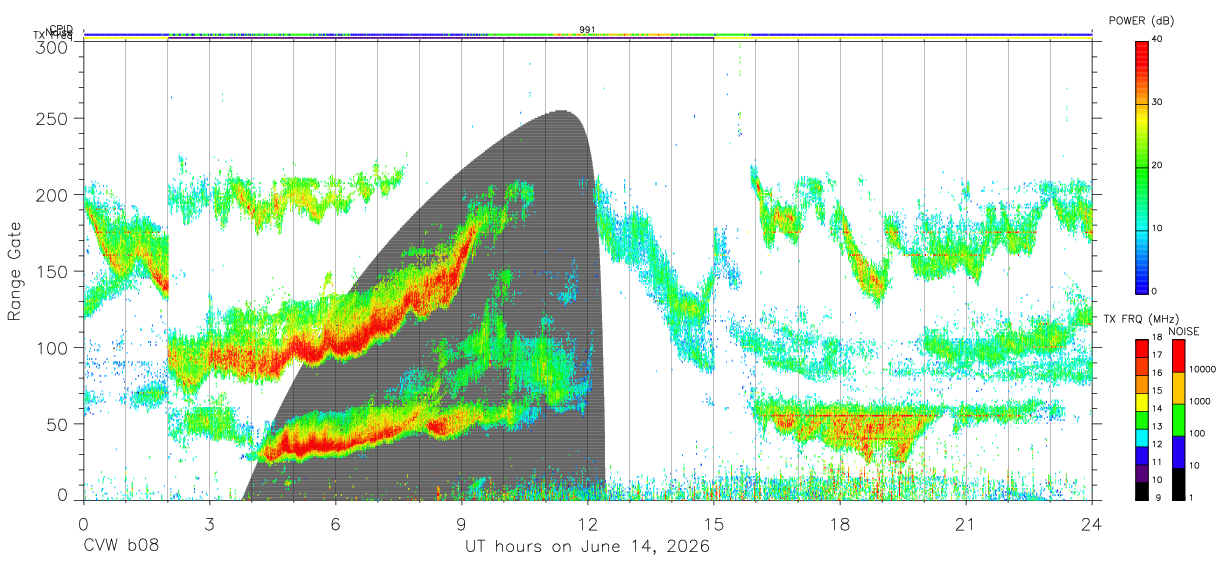The image size is (1228, 567).
Task: Click the 'POWER (dB)' legend title
Action: pos(1140,20)
